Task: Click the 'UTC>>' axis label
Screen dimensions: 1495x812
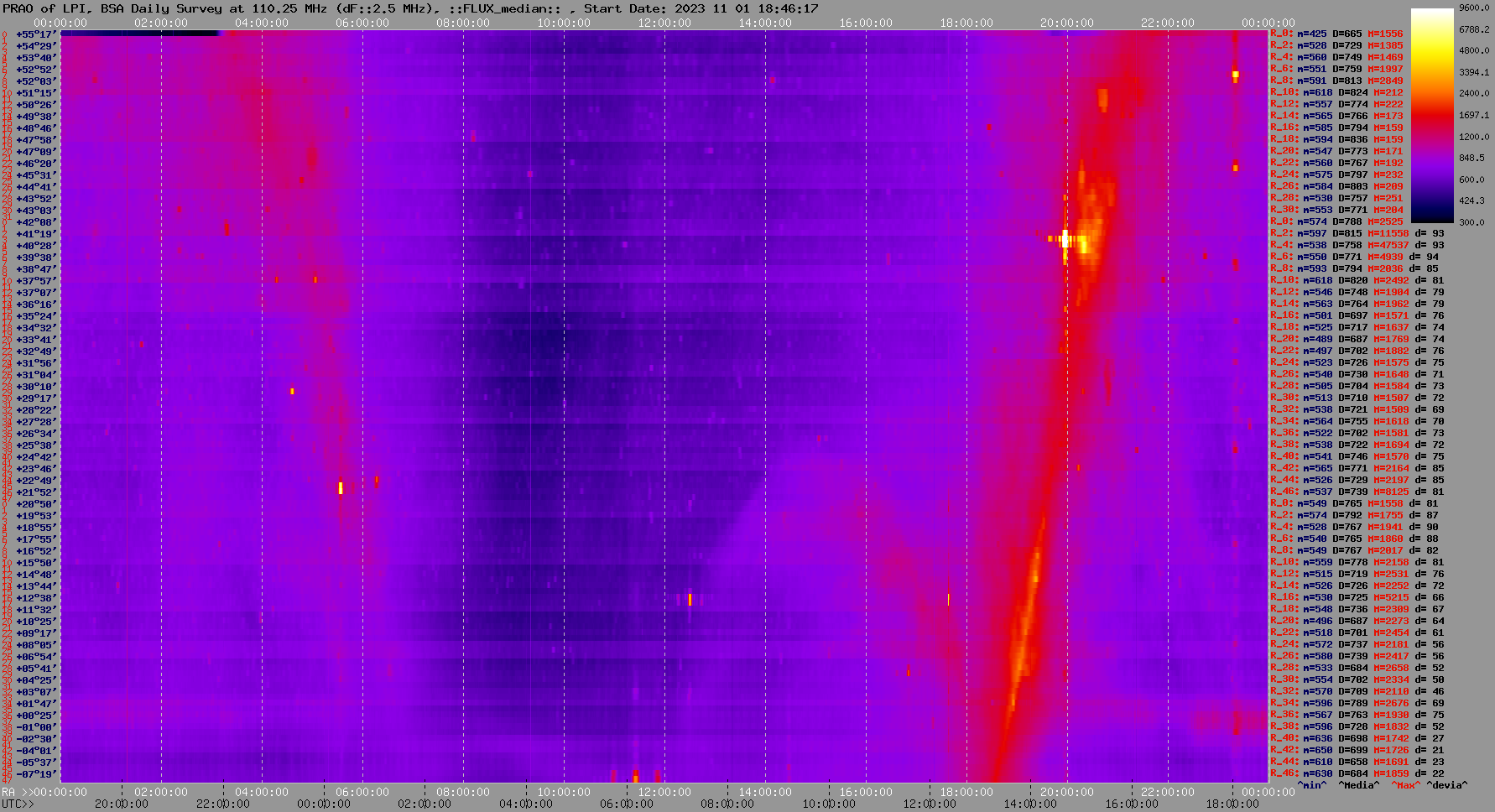Action: point(18,804)
